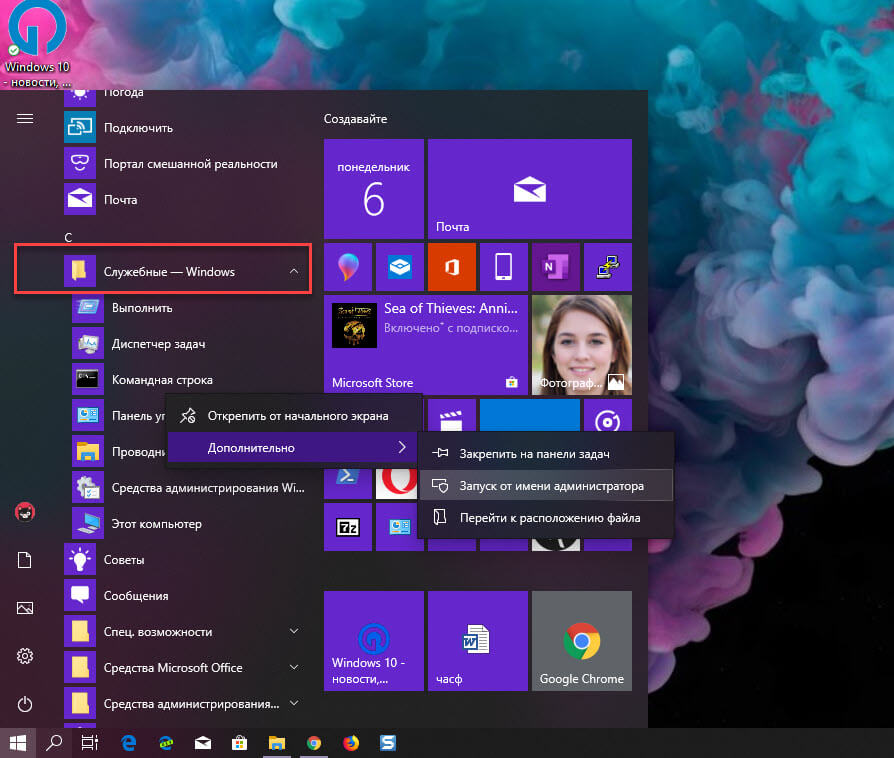Open the Microsoft Store Sea of Thieves tile
Viewport: 894px width, 758px height.
click(426, 344)
